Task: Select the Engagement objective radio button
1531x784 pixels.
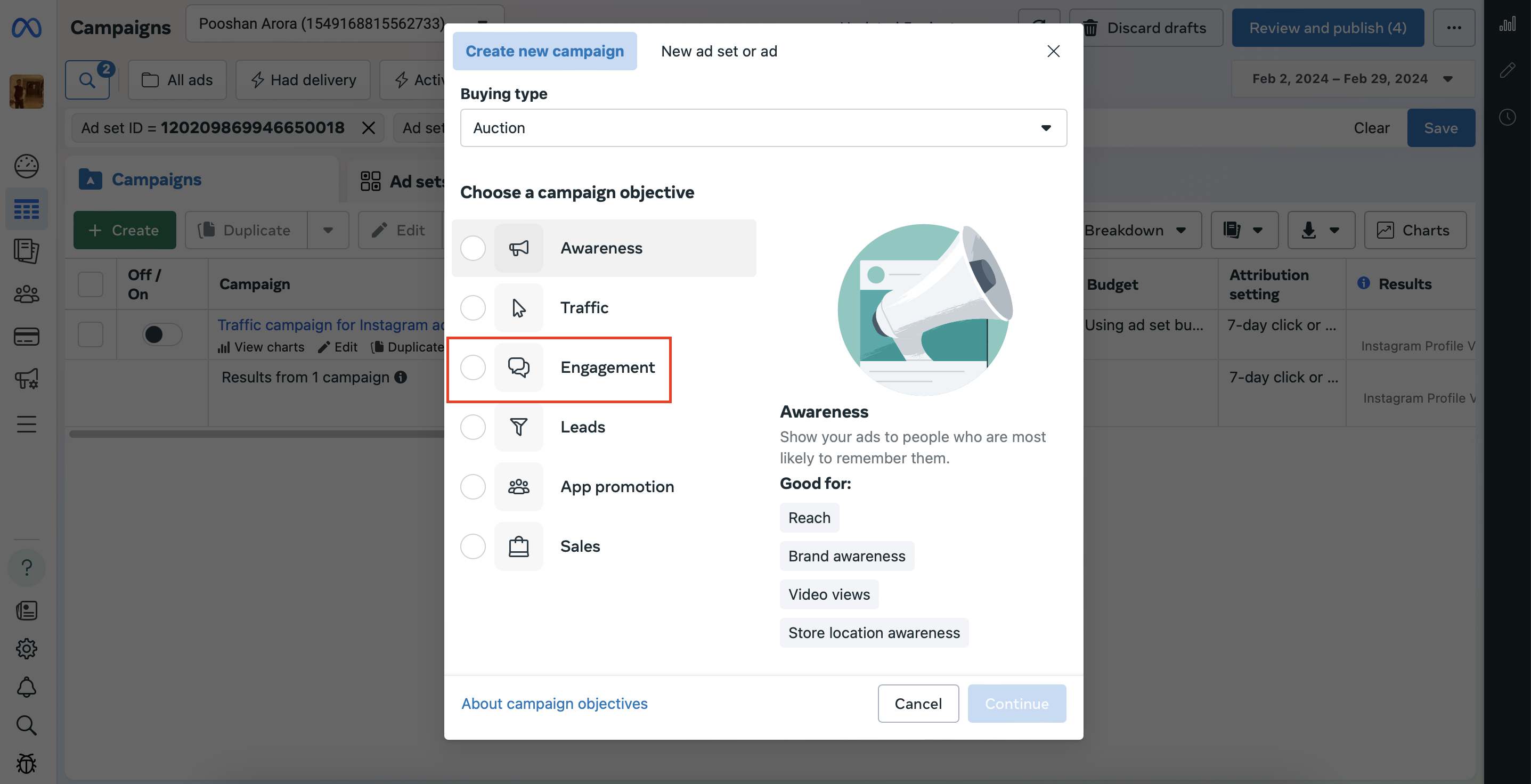Action: click(x=473, y=367)
